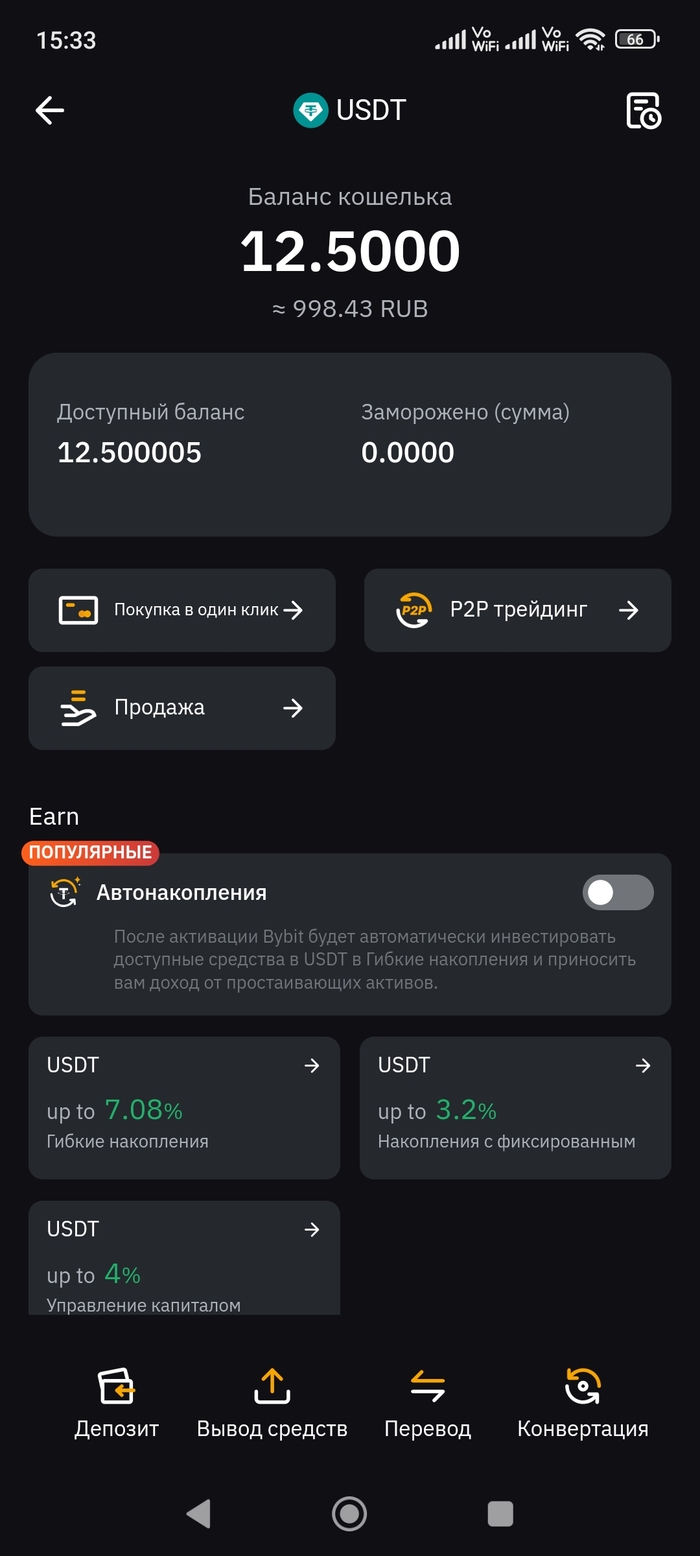Image resolution: width=700 pixels, height=1556 pixels.
Task: Tap the back arrow icon
Action: coord(49,110)
